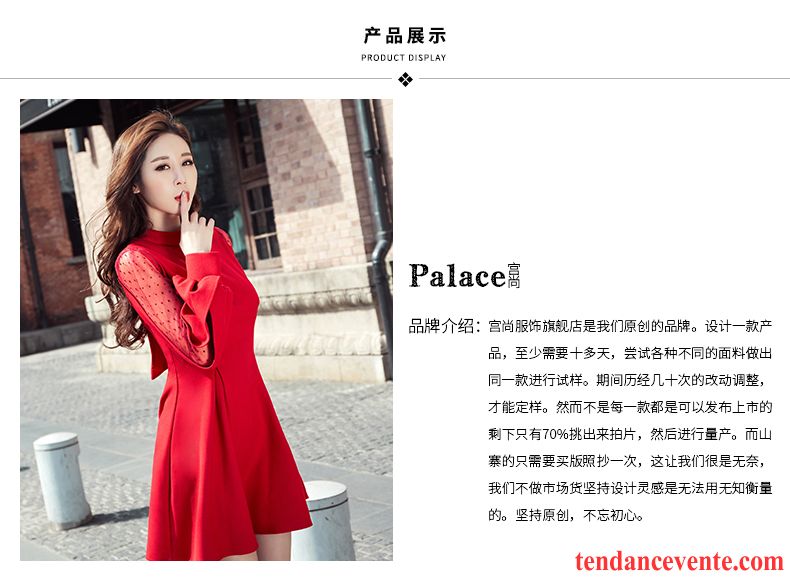
Task: Click the 品牌介绍 label
Action: pyautogui.click(x=441, y=327)
